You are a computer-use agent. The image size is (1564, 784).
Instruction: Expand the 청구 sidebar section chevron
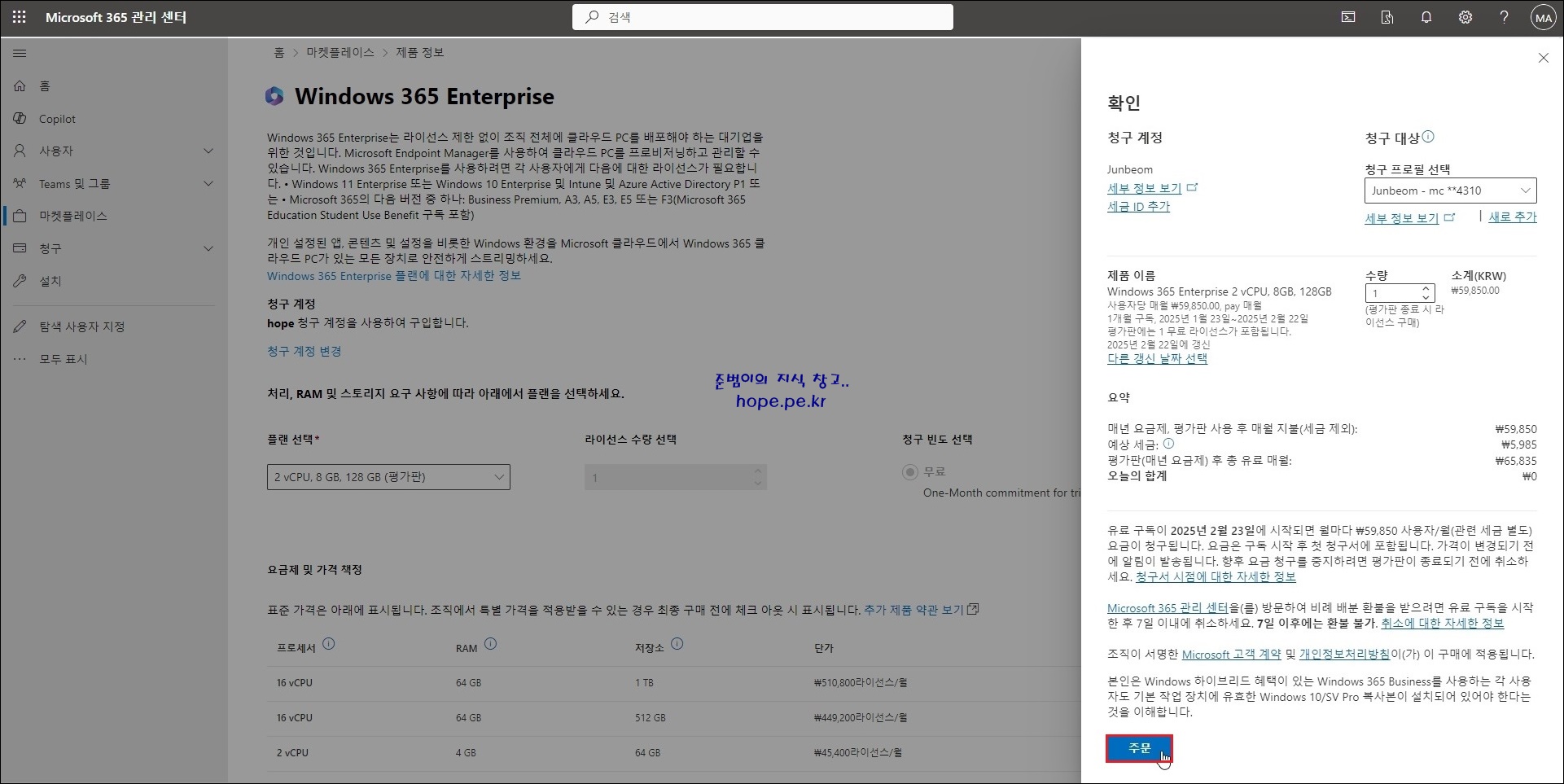click(208, 248)
